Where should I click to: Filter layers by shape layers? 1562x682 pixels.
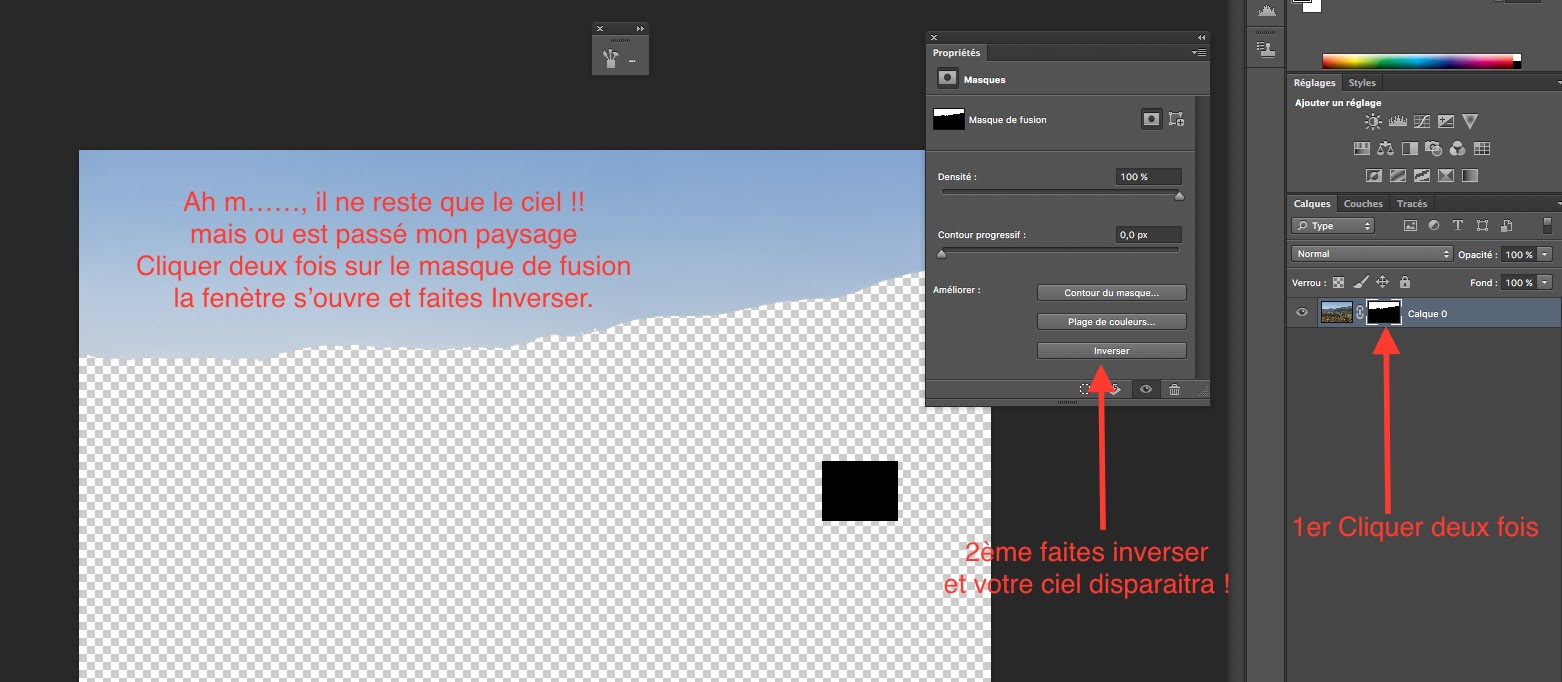(x=1482, y=226)
